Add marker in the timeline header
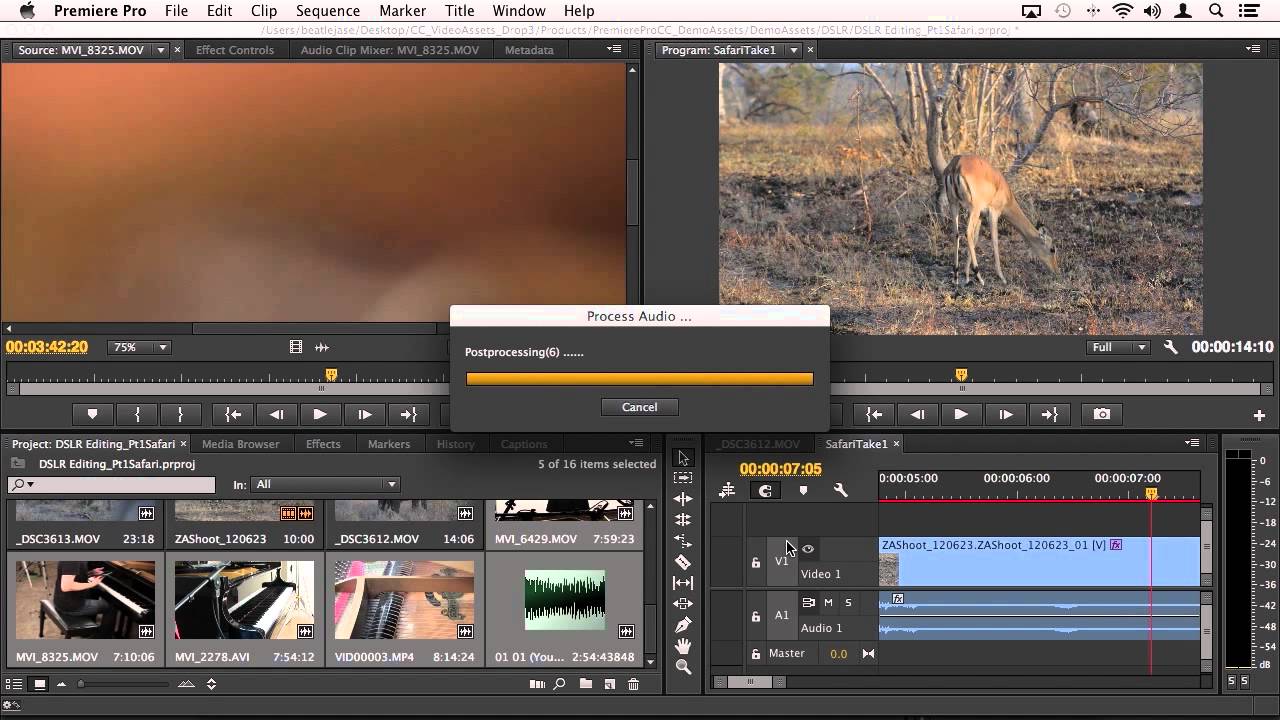Image resolution: width=1280 pixels, height=720 pixels. point(803,490)
